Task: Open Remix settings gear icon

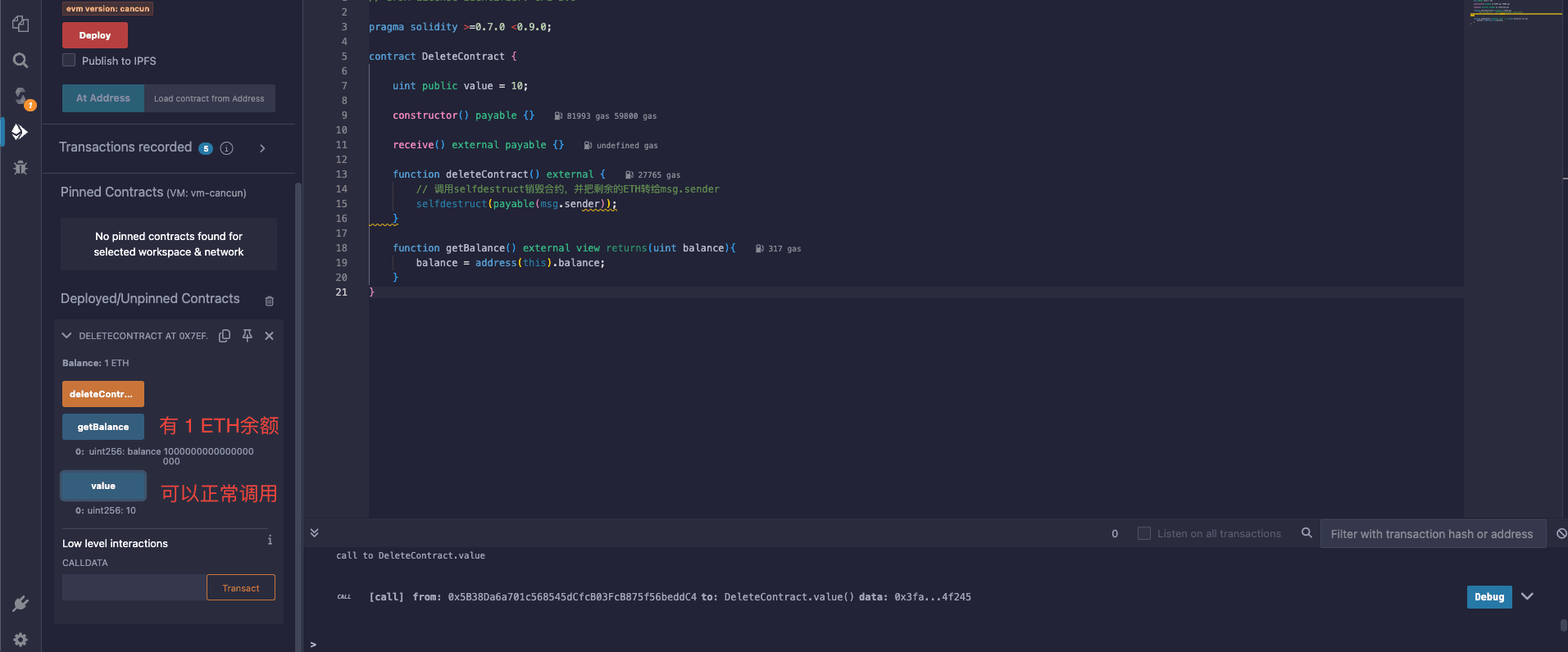Action: click(20, 640)
